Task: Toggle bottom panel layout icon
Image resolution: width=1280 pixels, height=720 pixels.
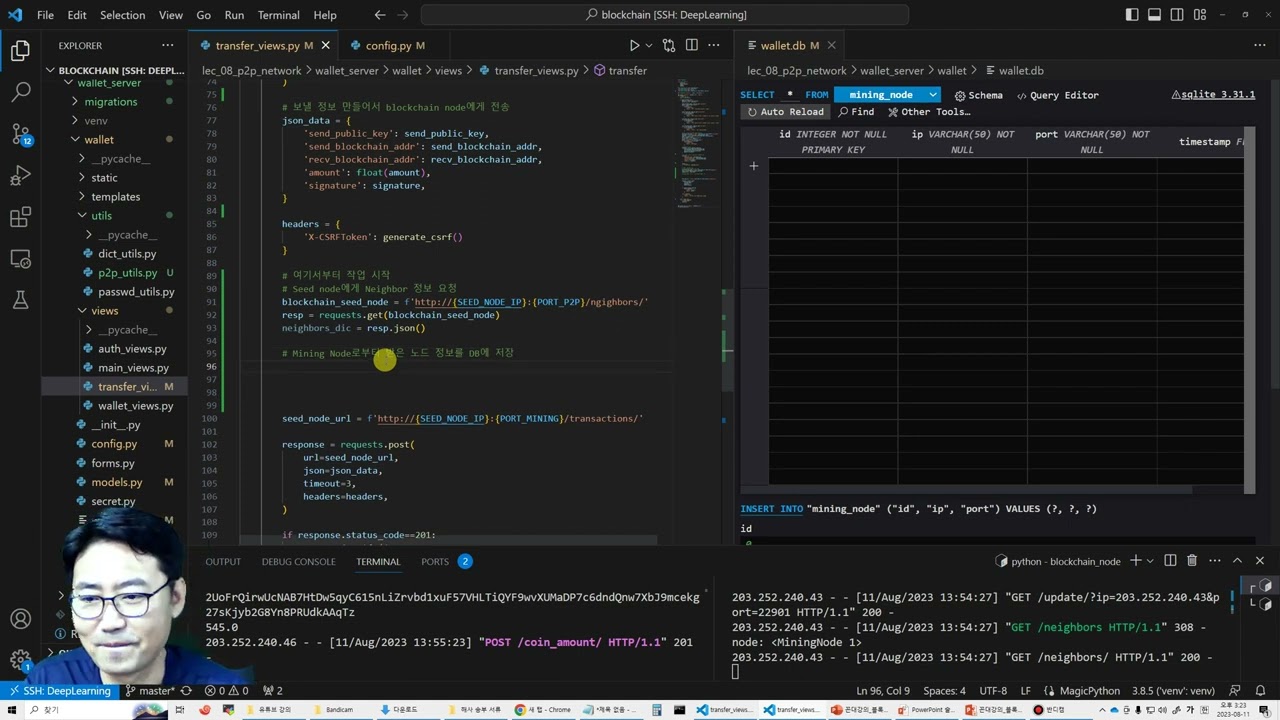Action: tap(1156, 15)
